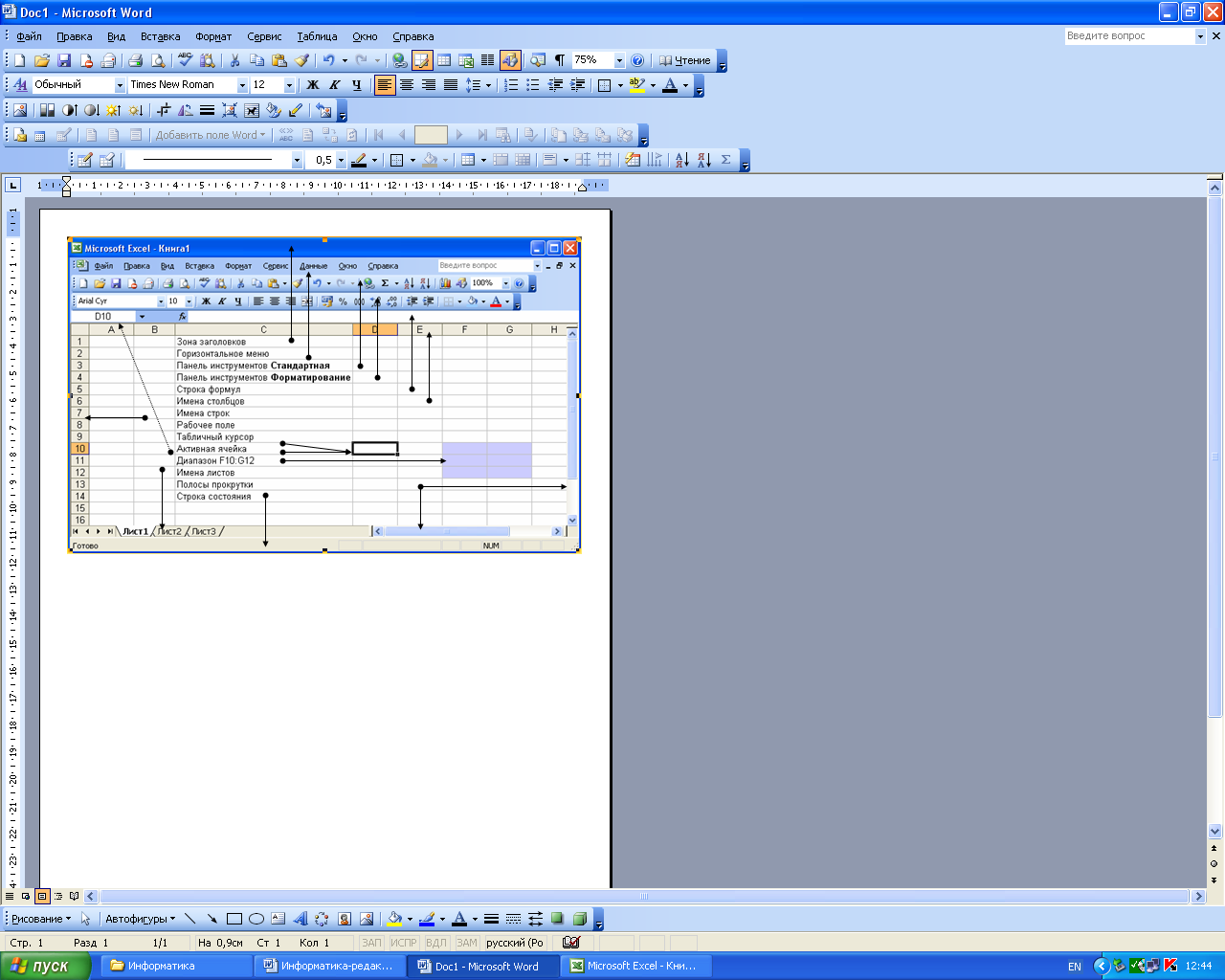Click the AutoSum sigma icon
This screenshot has width=1225, height=980.
pyautogui.click(x=726, y=160)
